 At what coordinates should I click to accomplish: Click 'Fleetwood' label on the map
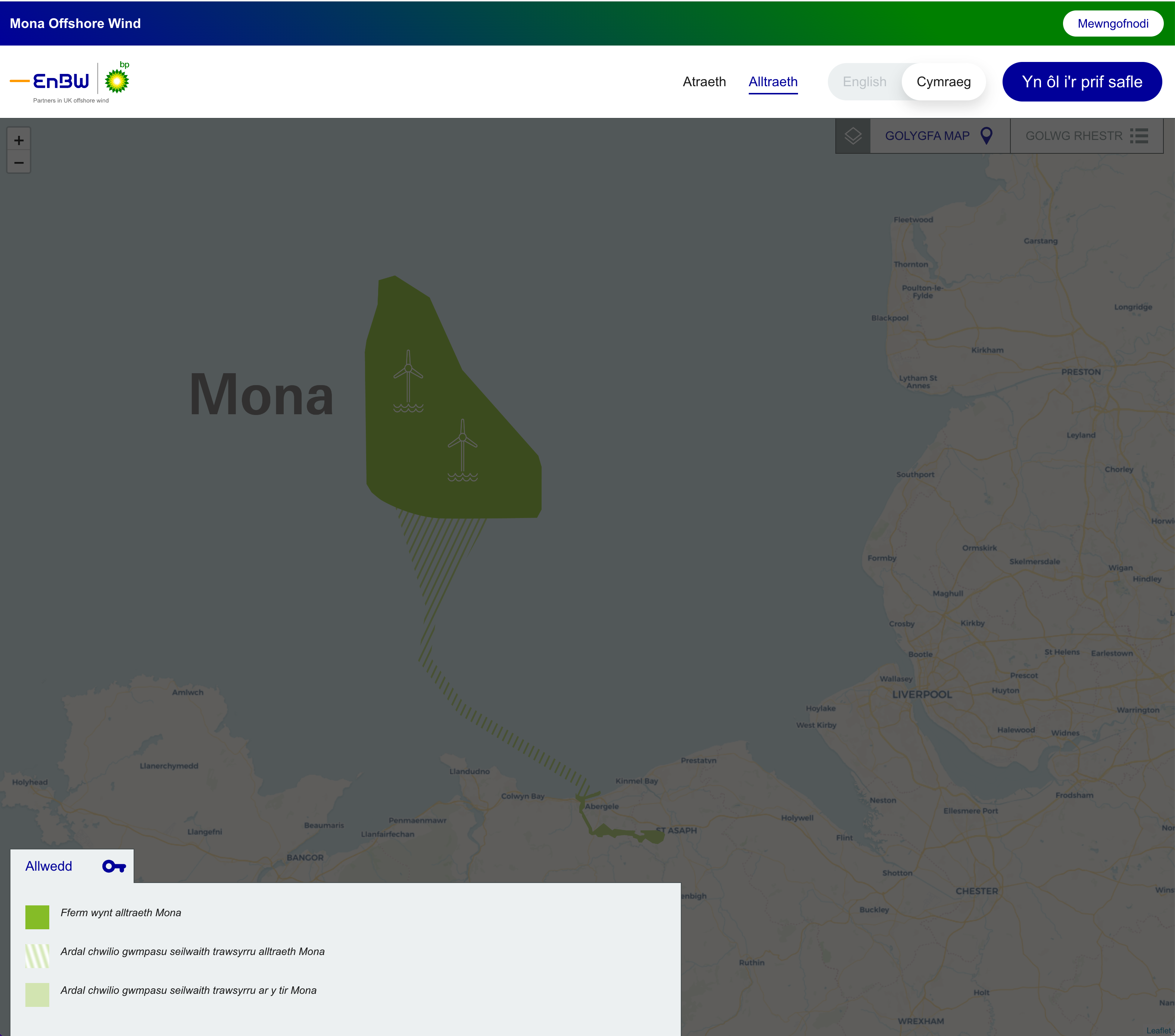click(913, 219)
